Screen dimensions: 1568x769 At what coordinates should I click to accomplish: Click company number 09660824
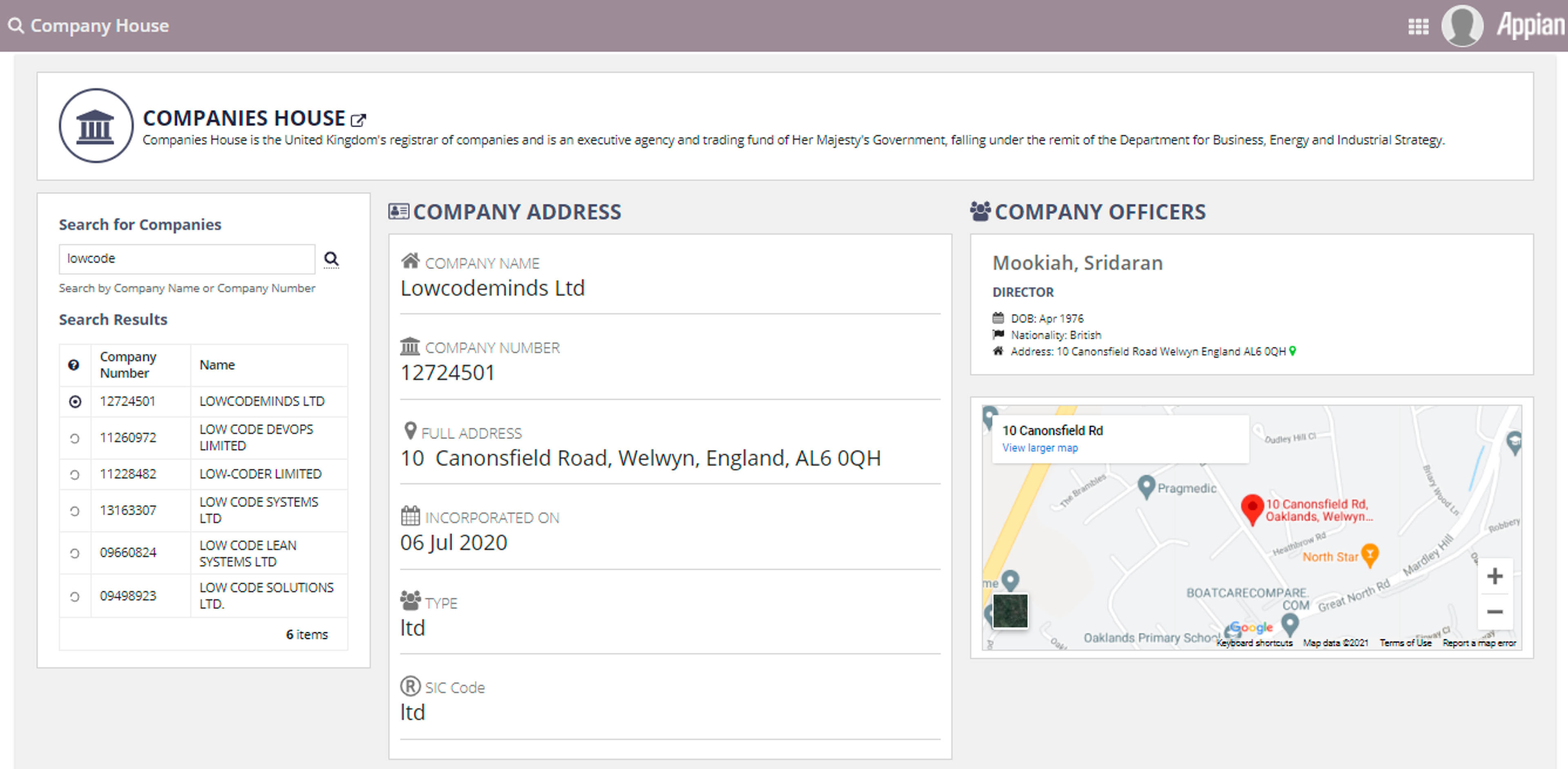128,552
